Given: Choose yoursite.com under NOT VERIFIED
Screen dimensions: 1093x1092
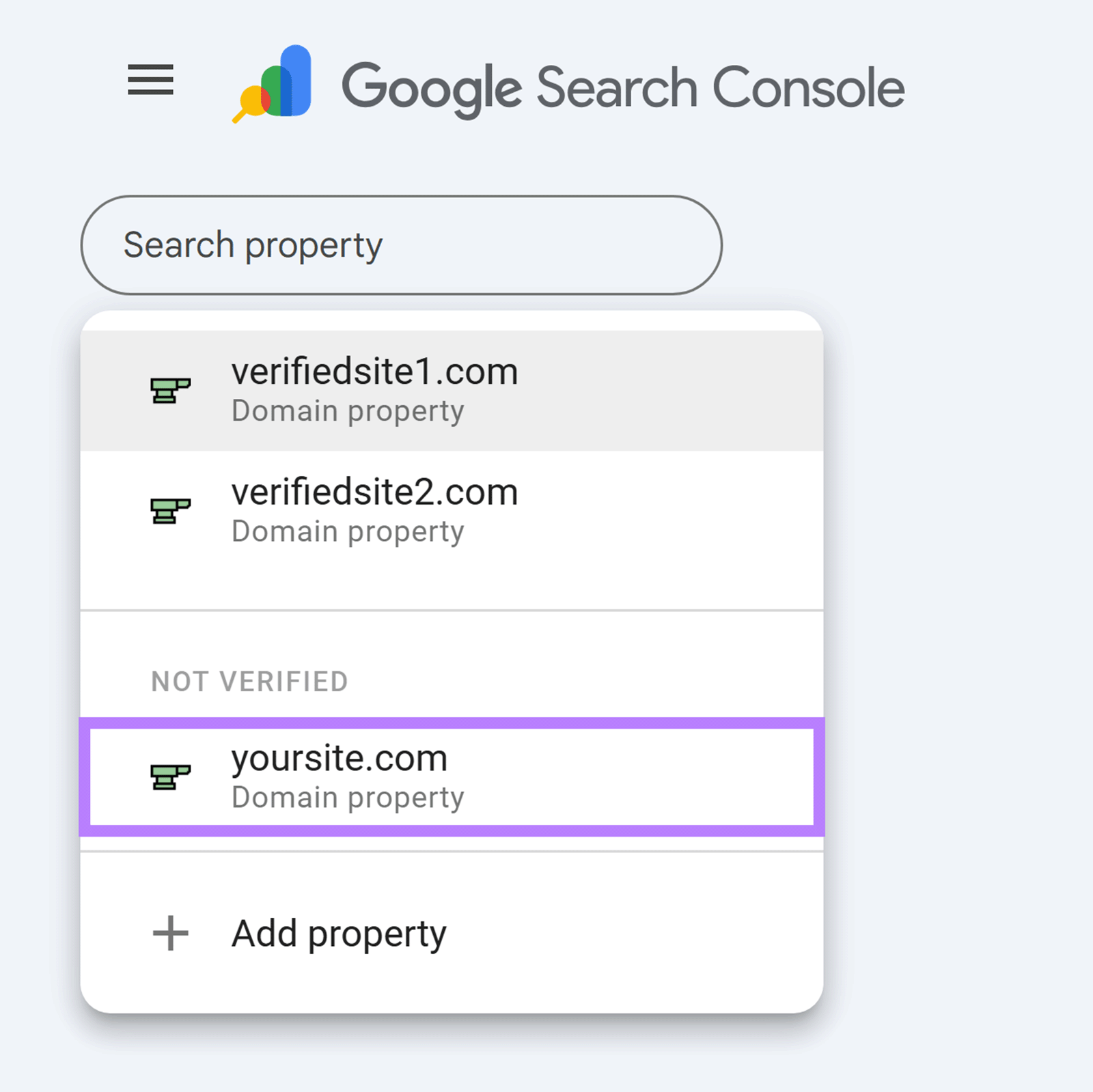Looking at the screenshot, I should coord(339,758).
